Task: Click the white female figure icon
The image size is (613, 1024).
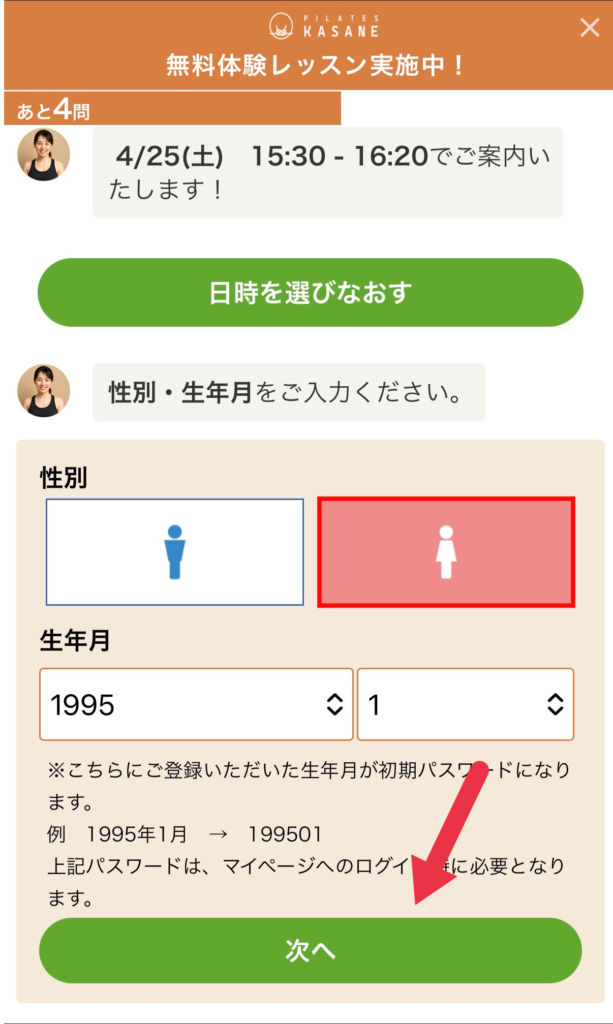Action: coord(446,552)
